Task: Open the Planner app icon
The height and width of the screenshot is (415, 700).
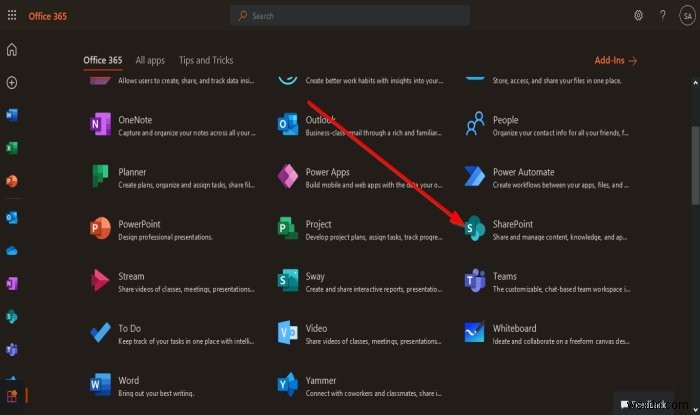Action: tap(100, 176)
